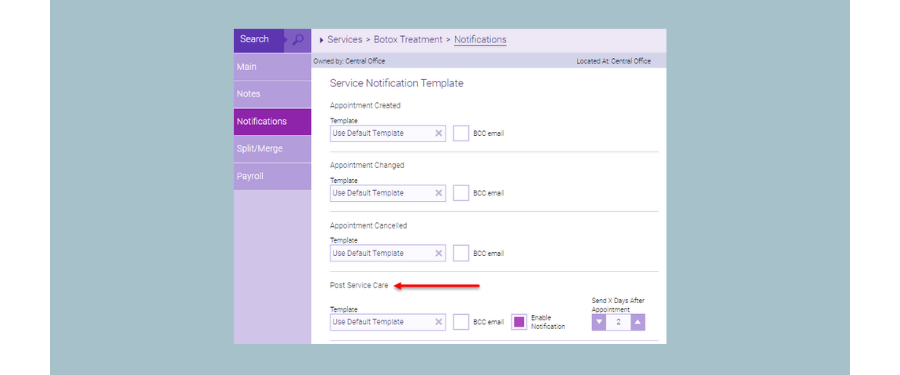This screenshot has width=900, height=375.
Task: Clear the Appointment Cancelled template field
Action: click(x=439, y=253)
